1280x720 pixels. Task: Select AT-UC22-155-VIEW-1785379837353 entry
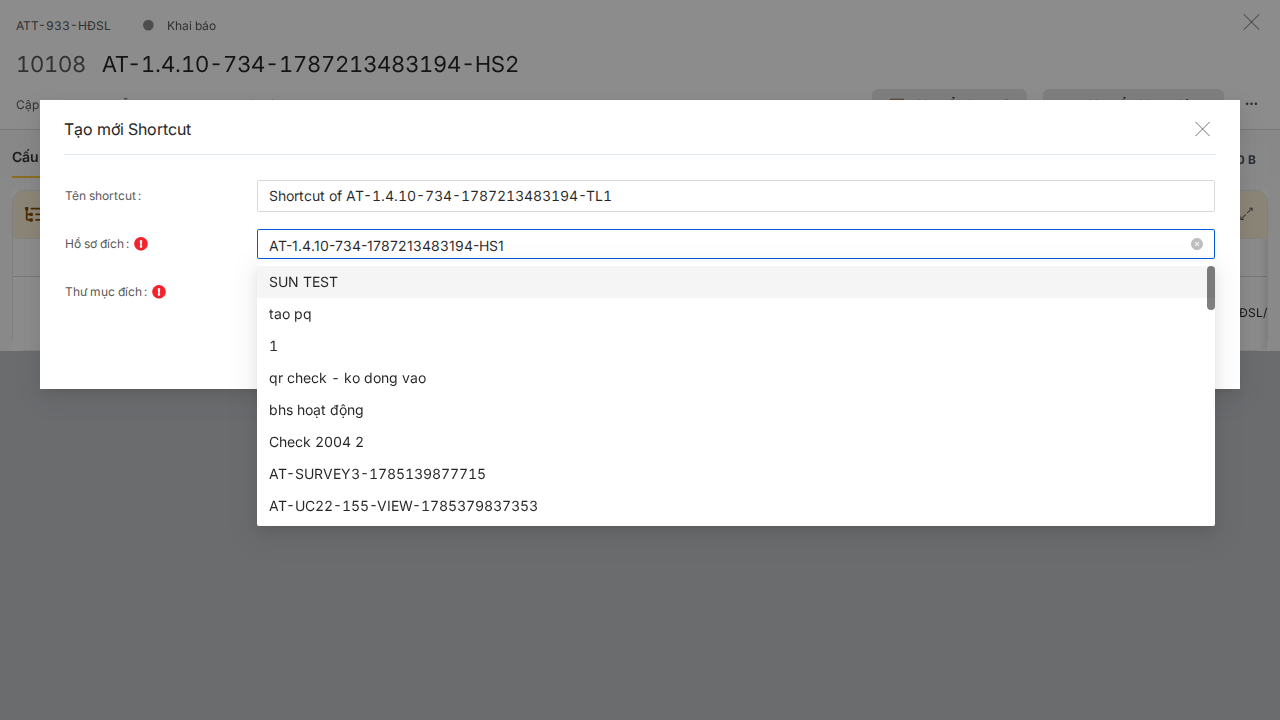731,506
